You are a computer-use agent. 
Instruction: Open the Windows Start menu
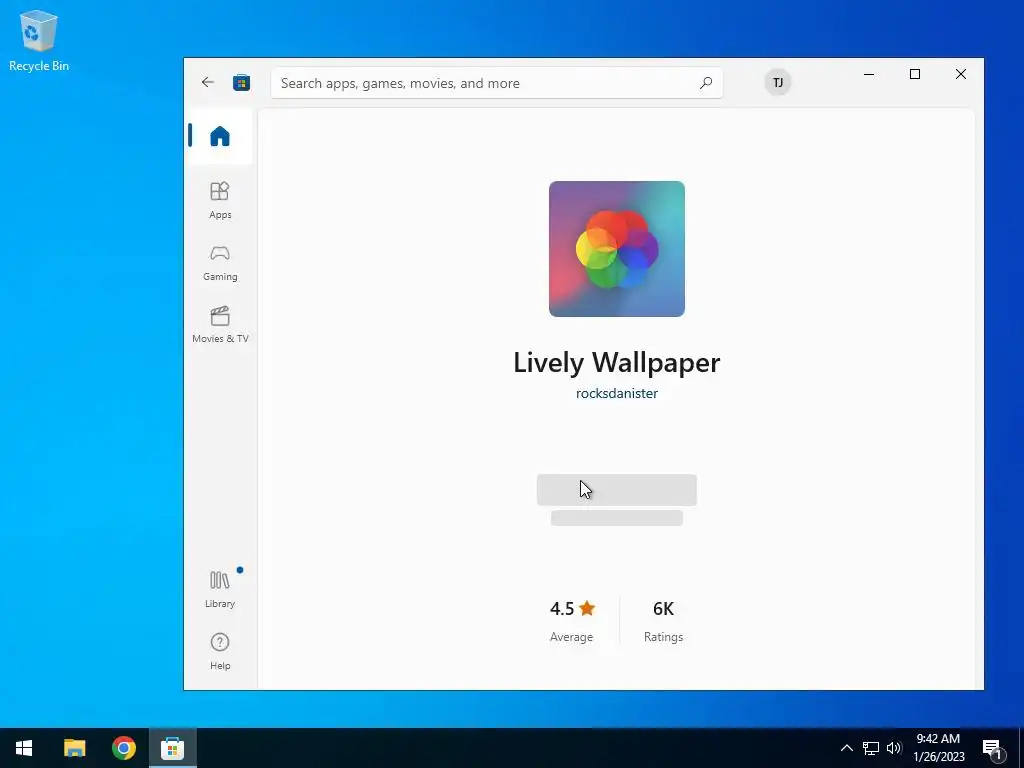click(24, 748)
